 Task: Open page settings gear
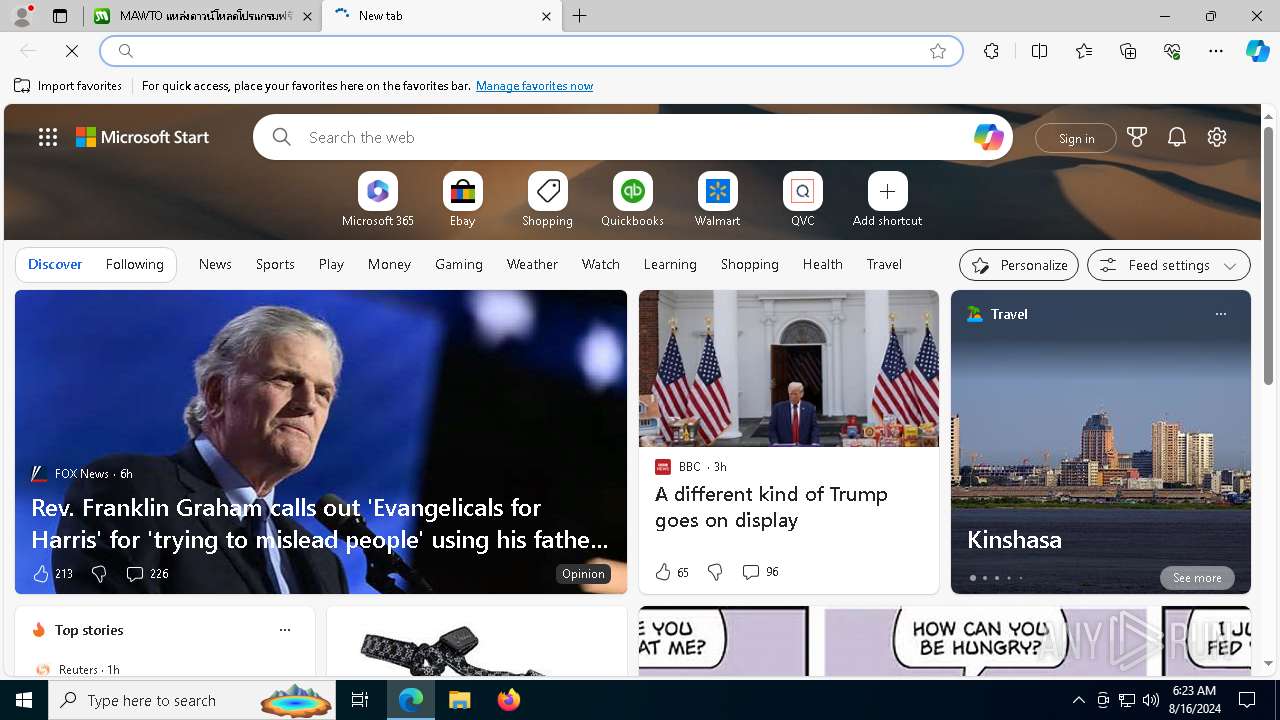pyautogui.click(x=1217, y=137)
